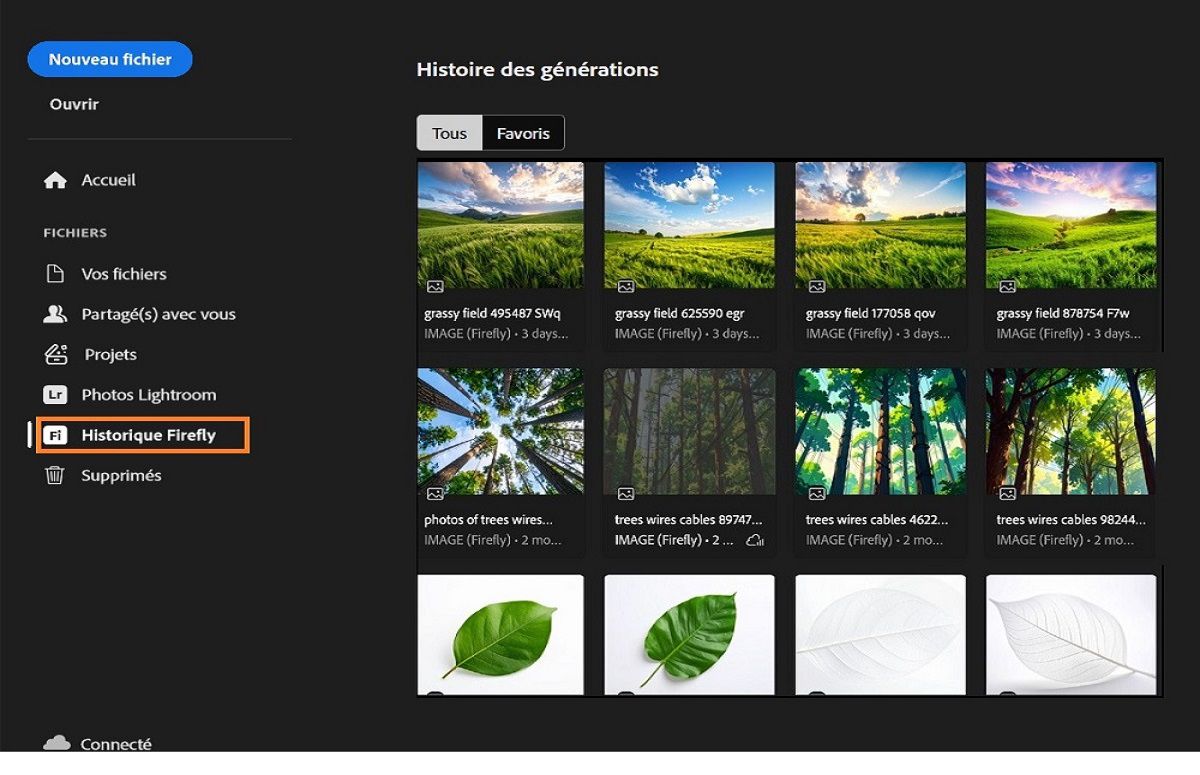1200x775 pixels.
Task: Open the faint white leaf thumbnail
Action: (880, 634)
